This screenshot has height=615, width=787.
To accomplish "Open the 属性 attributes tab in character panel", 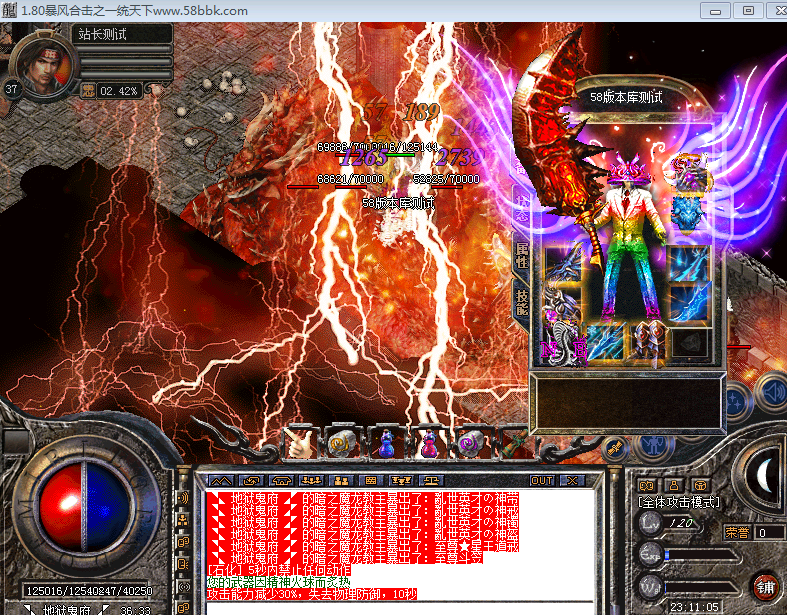I will (522, 255).
